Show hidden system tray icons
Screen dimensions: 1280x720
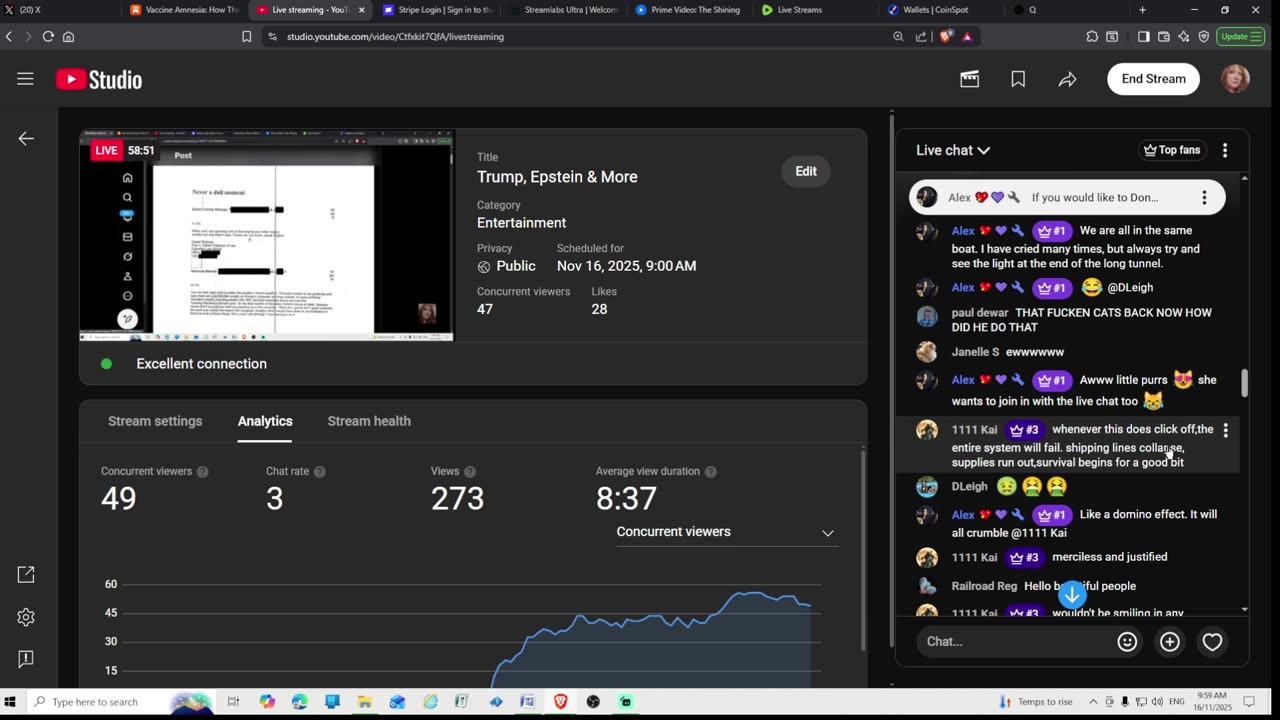point(1093,702)
